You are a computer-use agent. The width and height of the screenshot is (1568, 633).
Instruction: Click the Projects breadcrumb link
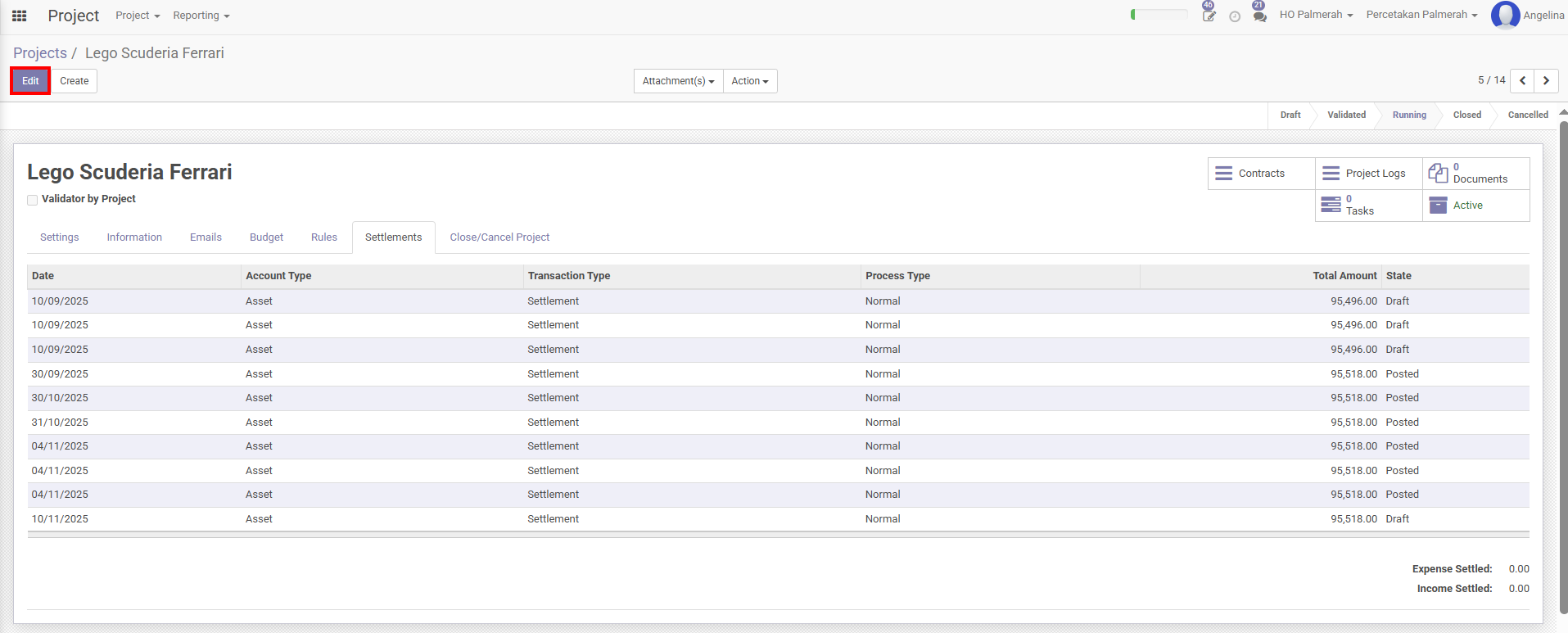(40, 53)
